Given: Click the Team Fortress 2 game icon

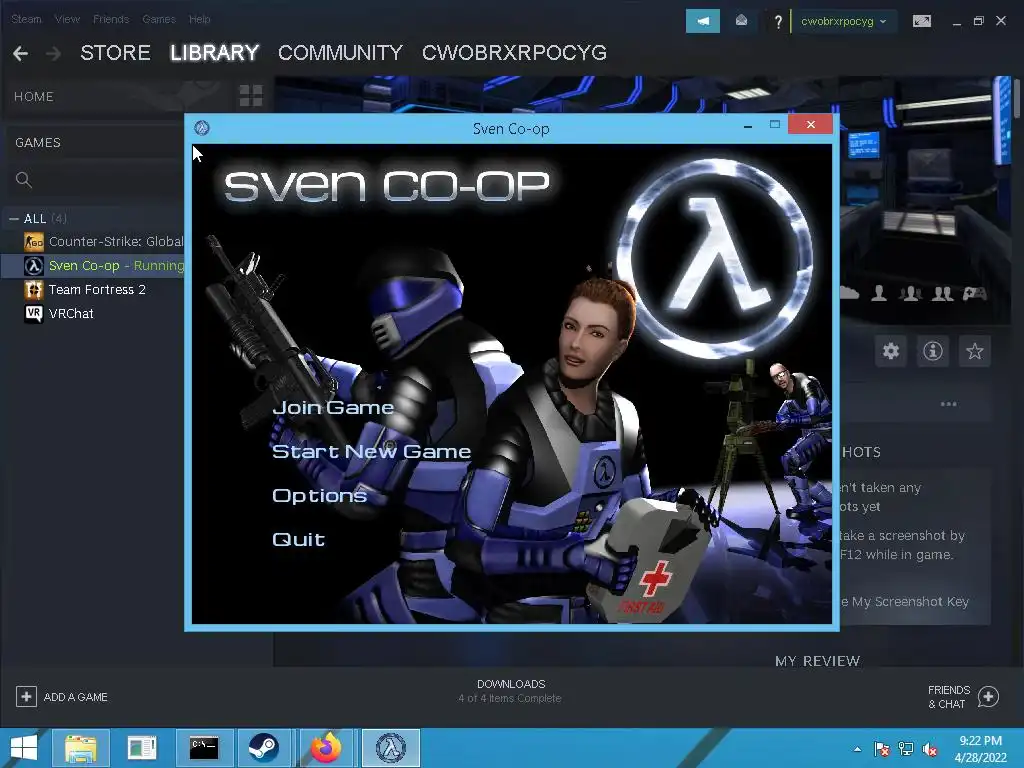Looking at the screenshot, I should click(34, 289).
